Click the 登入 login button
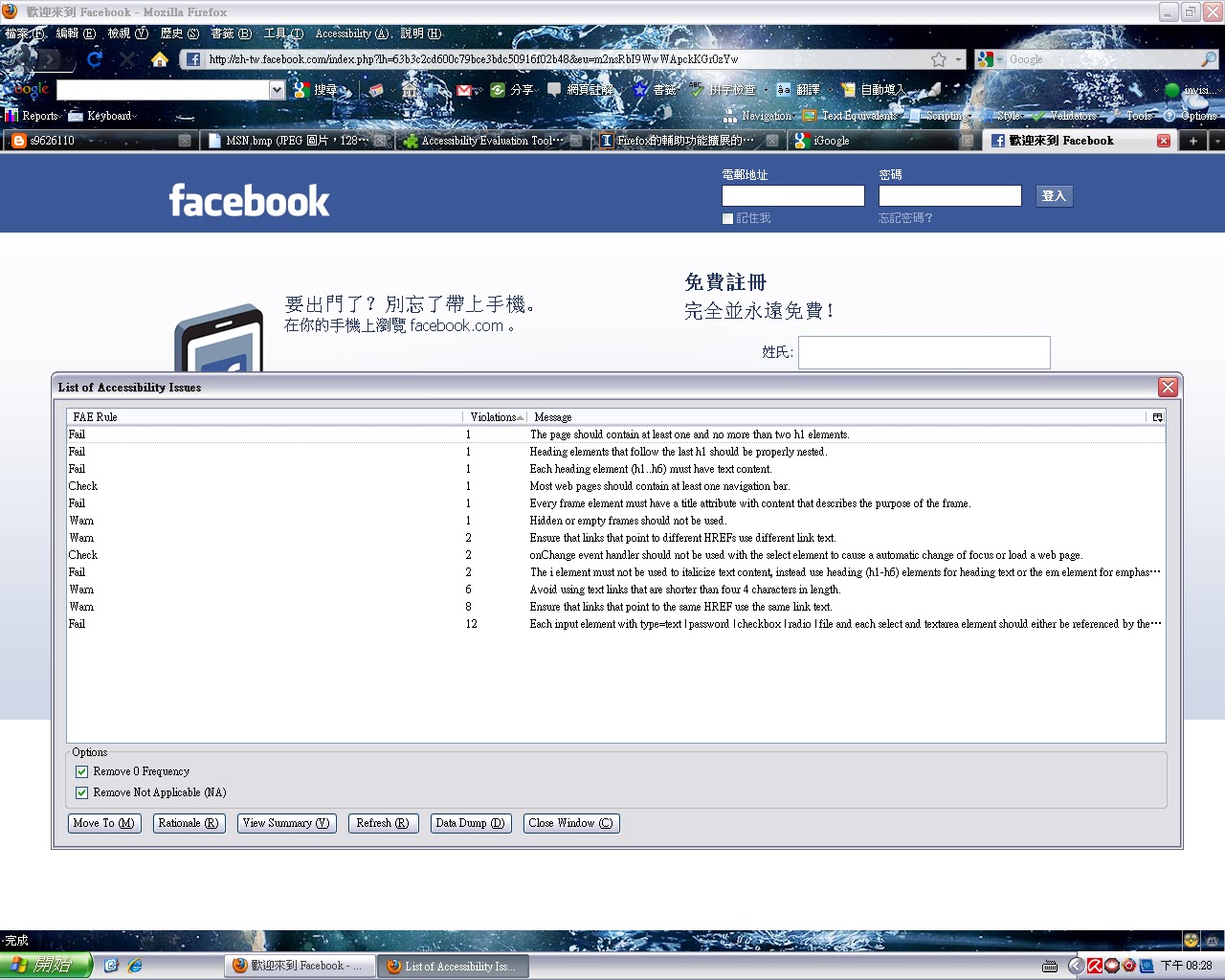This screenshot has height=980, width=1225. pyautogui.click(x=1054, y=196)
